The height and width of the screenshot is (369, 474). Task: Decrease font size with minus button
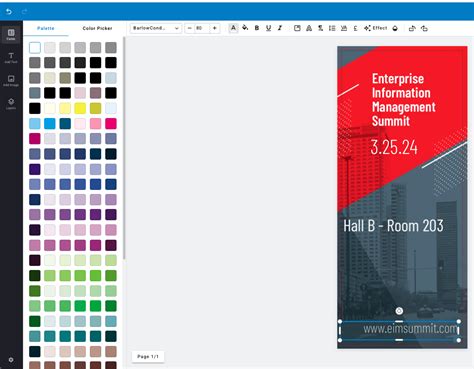click(x=190, y=28)
